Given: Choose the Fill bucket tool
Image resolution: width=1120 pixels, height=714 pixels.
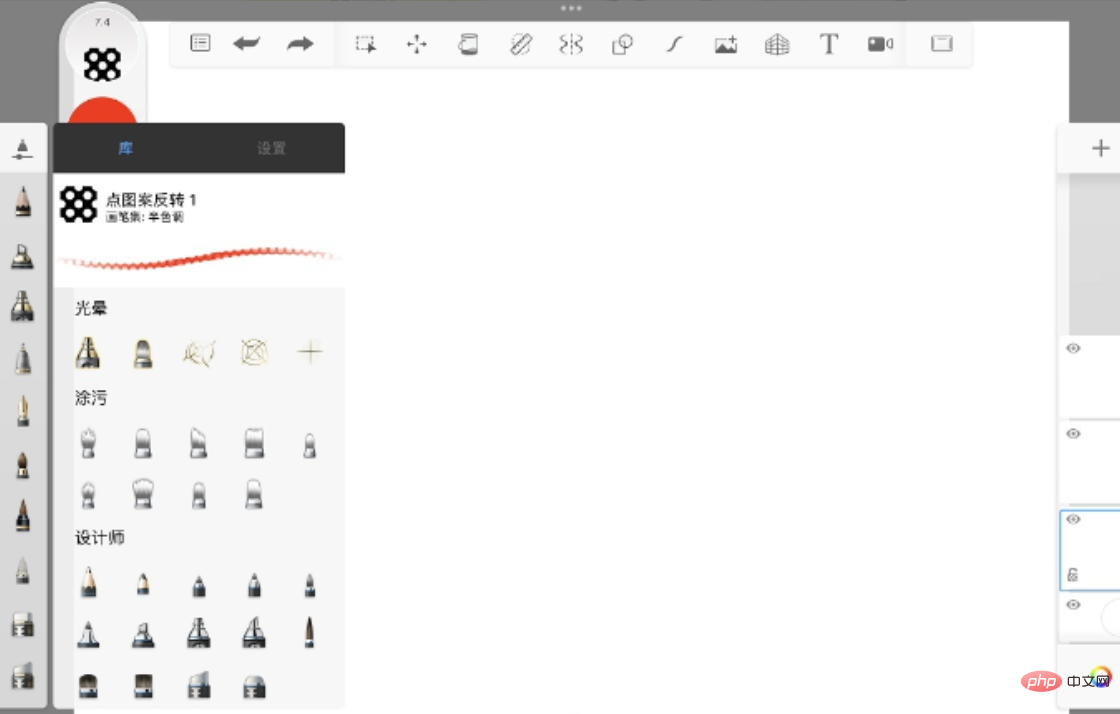Looking at the screenshot, I should 468,44.
